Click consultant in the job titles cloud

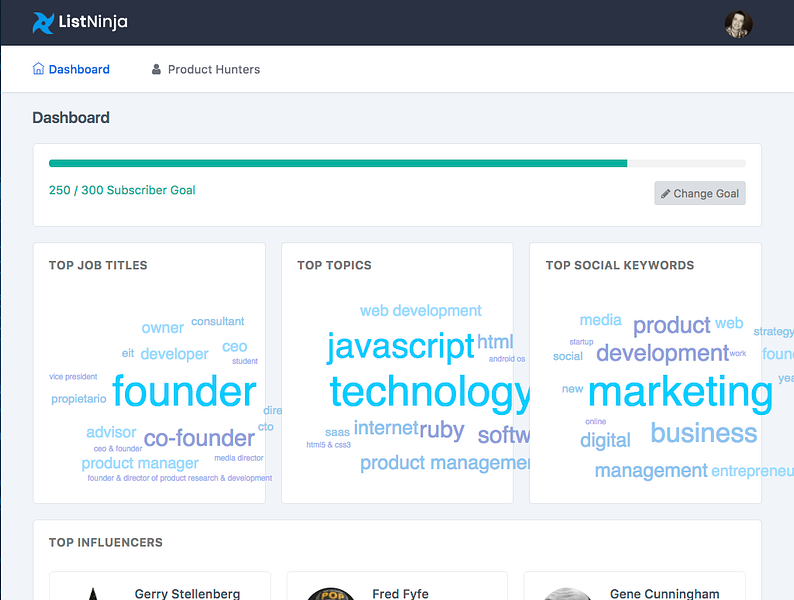click(x=218, y=321)
